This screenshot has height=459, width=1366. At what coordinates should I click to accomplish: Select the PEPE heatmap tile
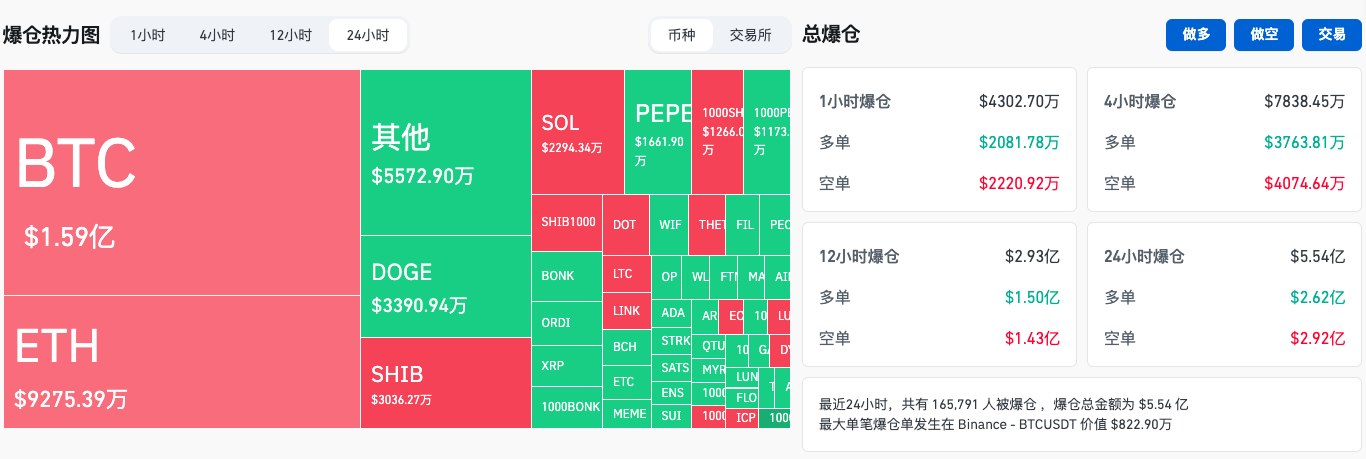point(657,132)
